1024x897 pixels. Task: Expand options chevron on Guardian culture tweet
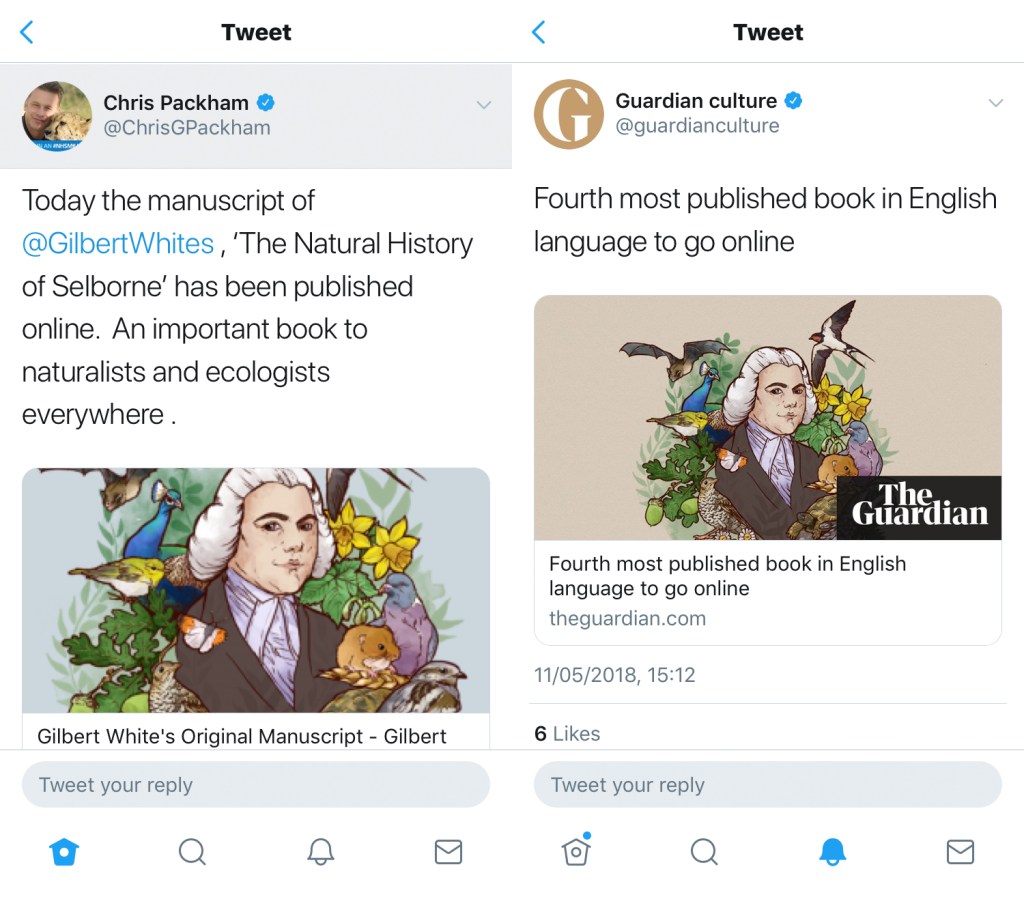click(x=995, y=103)
